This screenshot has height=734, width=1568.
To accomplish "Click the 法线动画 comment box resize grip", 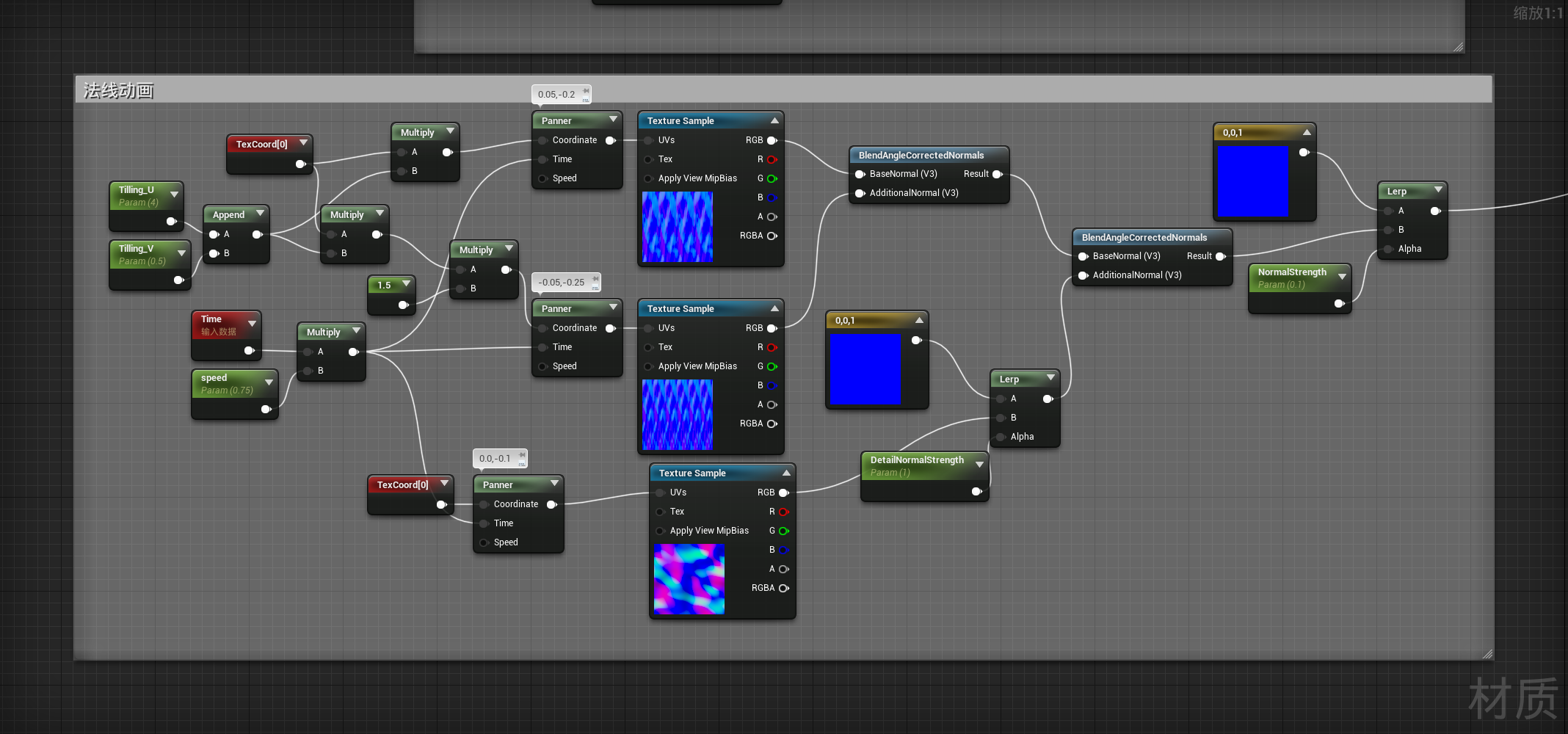I will tap(1487, 653).
